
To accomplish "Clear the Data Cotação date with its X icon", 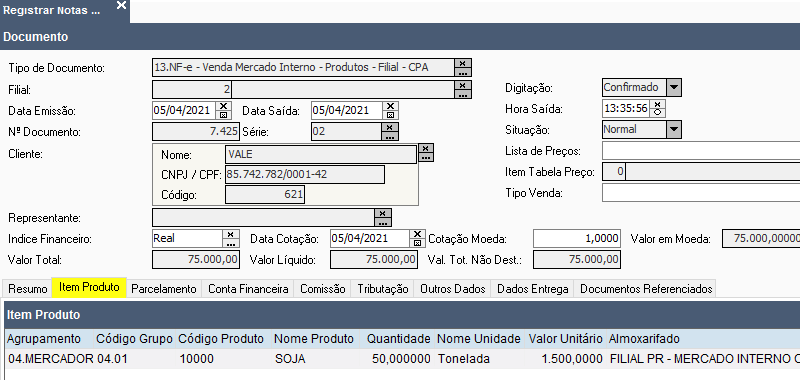I will pos(417,234).
